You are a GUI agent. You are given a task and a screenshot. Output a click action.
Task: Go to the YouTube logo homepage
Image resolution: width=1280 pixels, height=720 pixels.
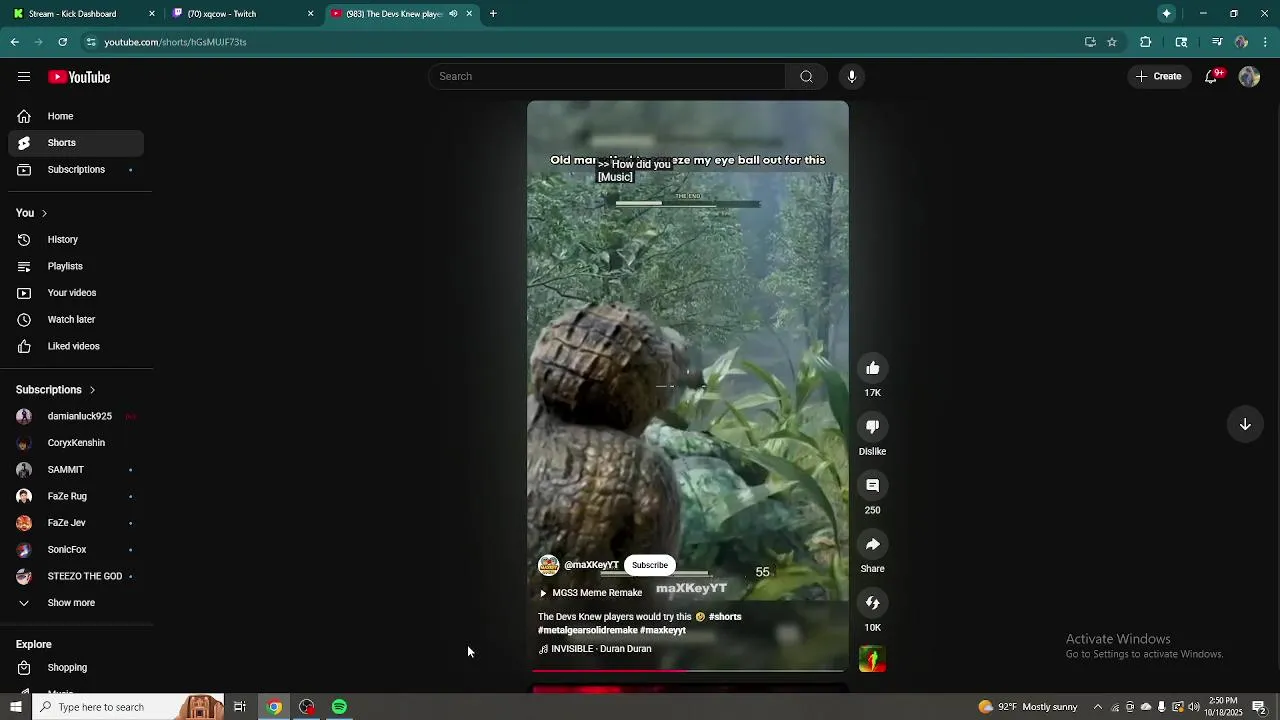coord(79,77)
